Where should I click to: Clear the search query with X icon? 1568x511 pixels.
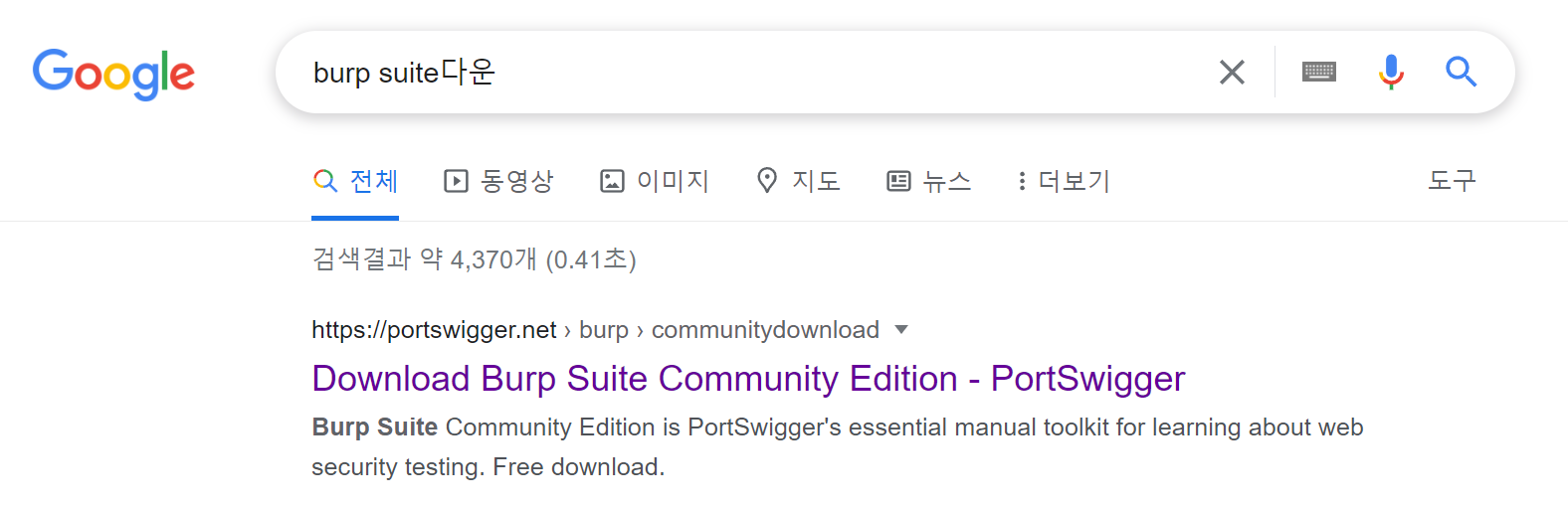click(1232, 72)
